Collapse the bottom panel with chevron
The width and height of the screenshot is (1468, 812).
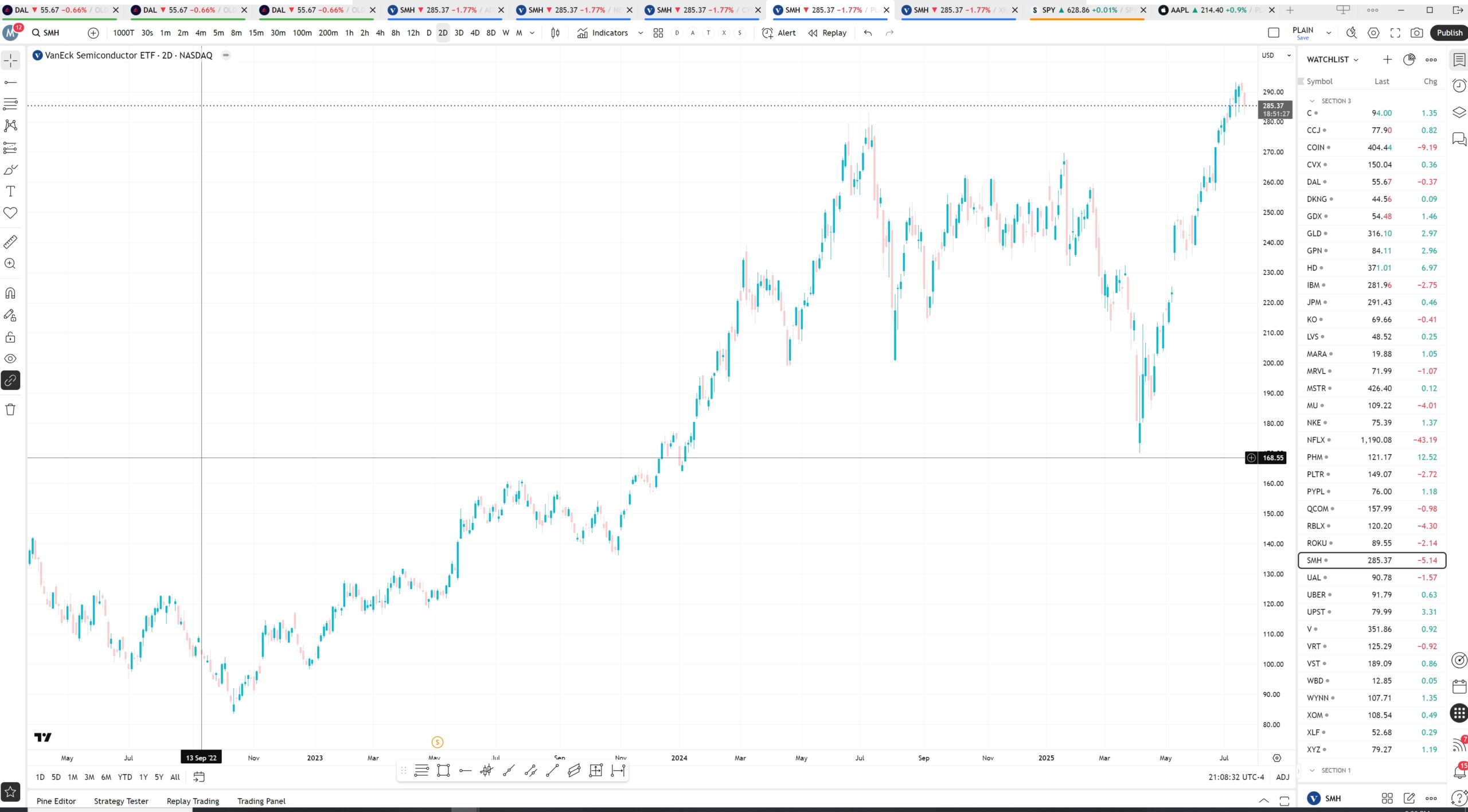click(1263, 801)
